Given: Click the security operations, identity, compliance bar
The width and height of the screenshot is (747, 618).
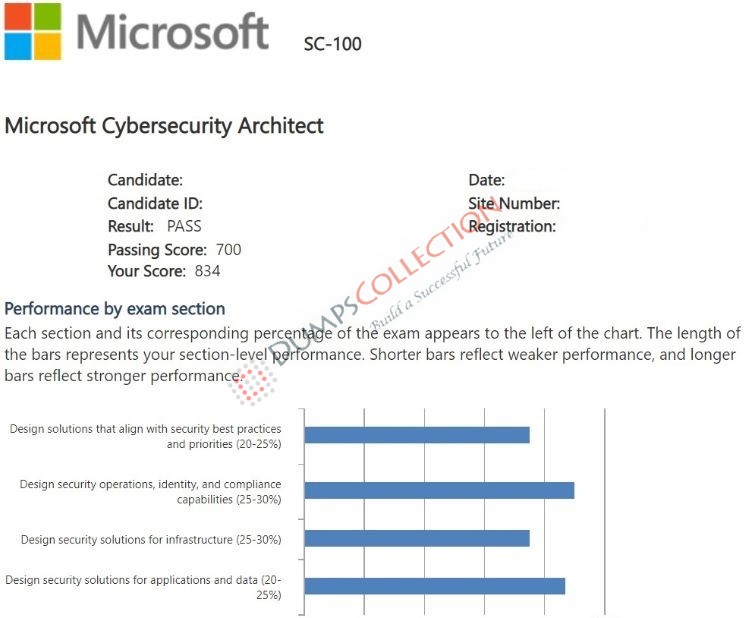Looking at the screenshot, I should (439, 490).
